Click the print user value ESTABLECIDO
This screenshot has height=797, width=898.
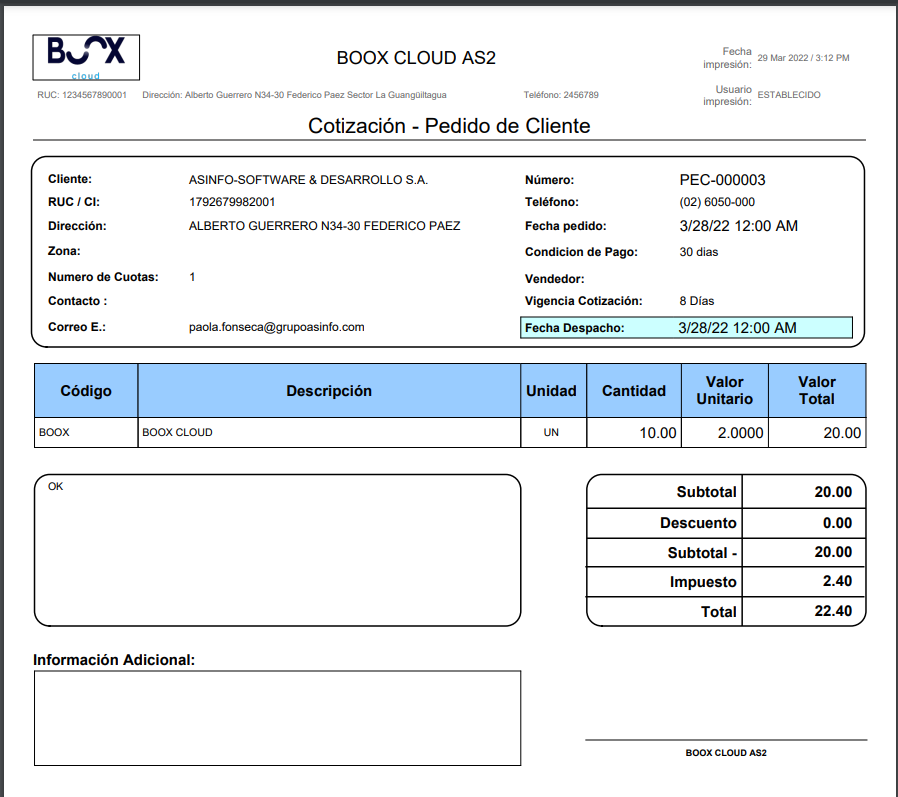[789, 95]
